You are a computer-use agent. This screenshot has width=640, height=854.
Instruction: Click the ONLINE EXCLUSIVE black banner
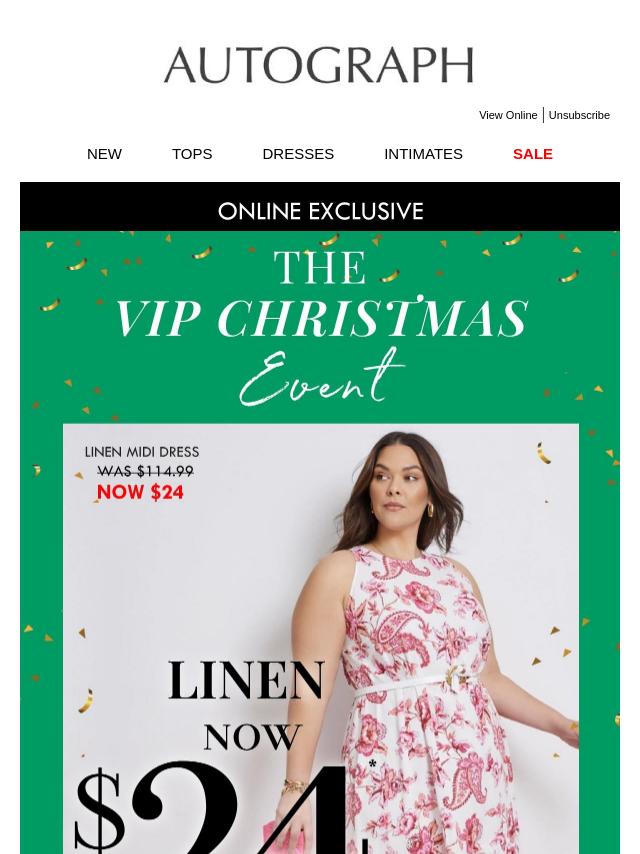(320, 206)
